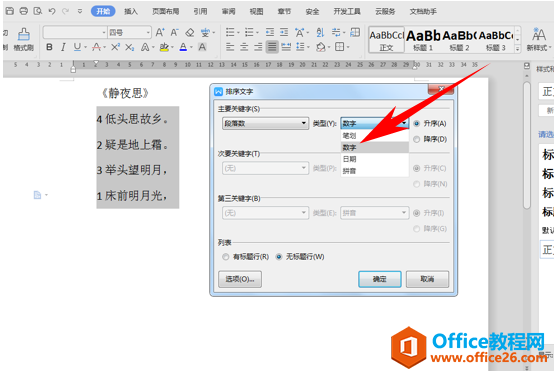Screen dimensions: 554x375
Task: Decrease paragraph indent
Action: tap(270, 33)
